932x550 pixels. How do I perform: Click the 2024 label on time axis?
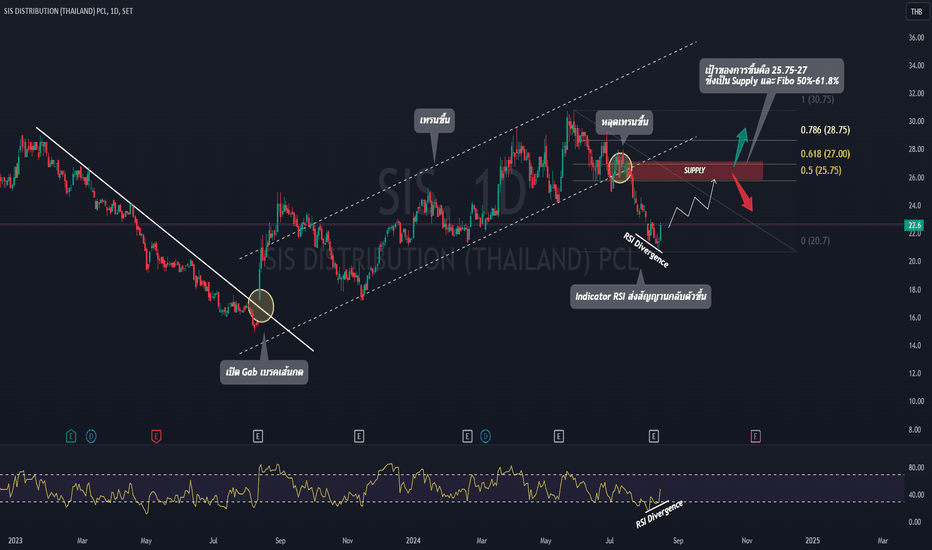click(413, 540)
